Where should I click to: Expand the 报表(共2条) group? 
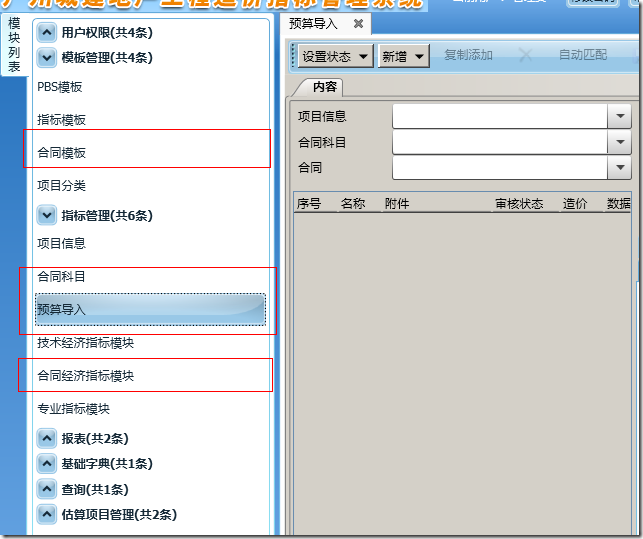click(47, 439)
